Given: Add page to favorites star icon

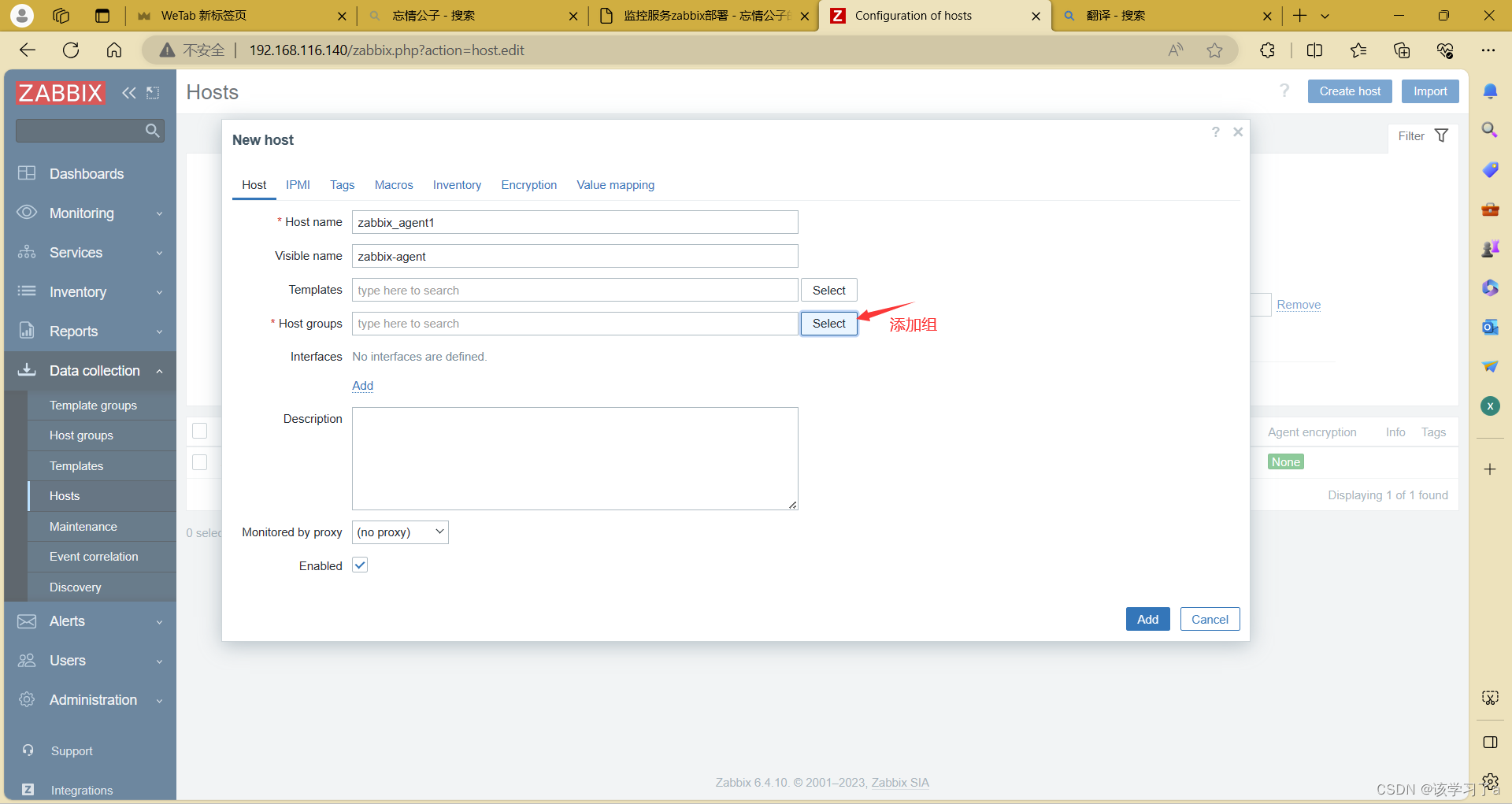Looking at the screenshot, I should click(x=1214, y=50).
